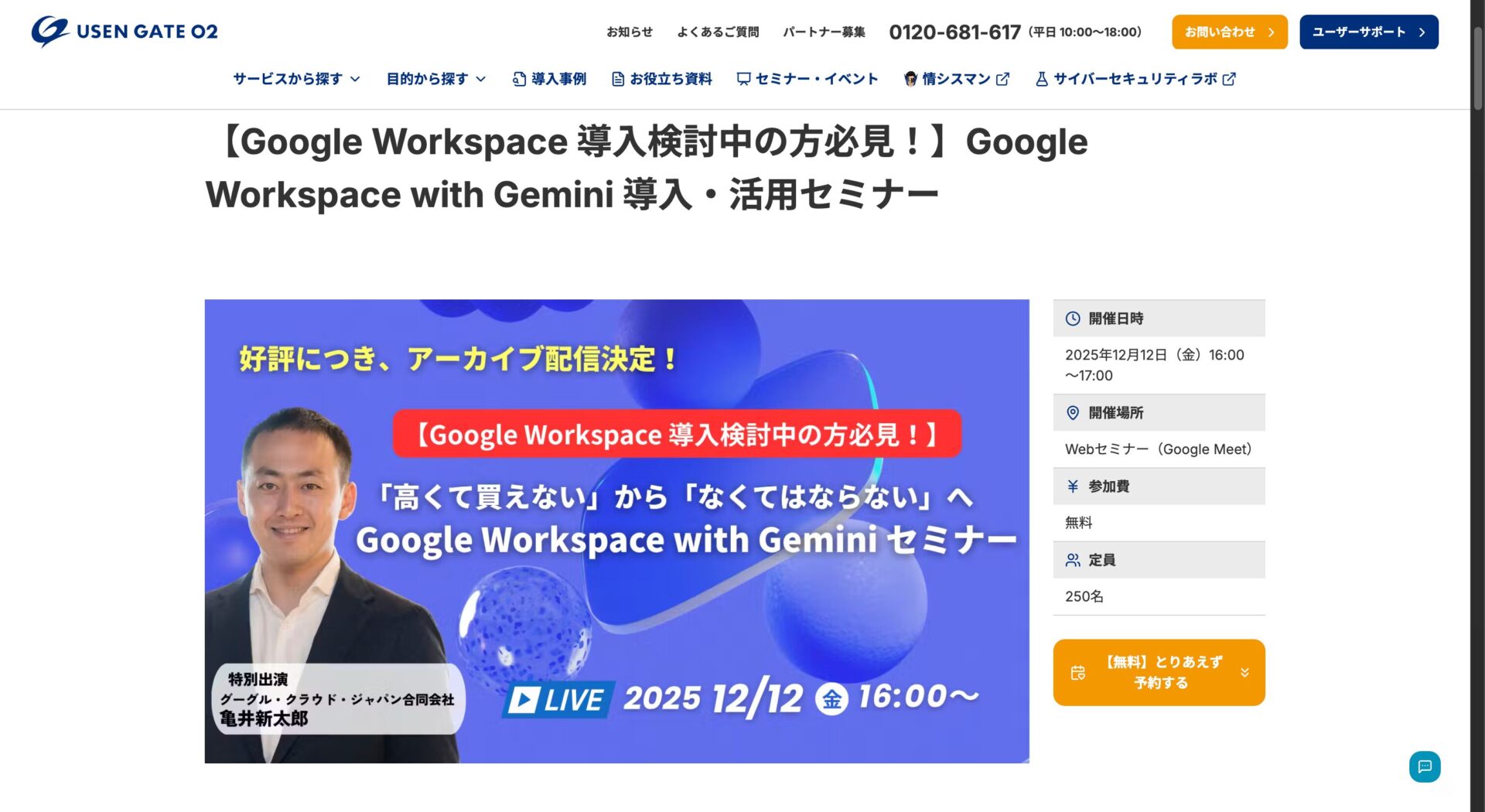Click the map pin icon beside 開催場所
1485x812 pixels.
[1072, 412]
